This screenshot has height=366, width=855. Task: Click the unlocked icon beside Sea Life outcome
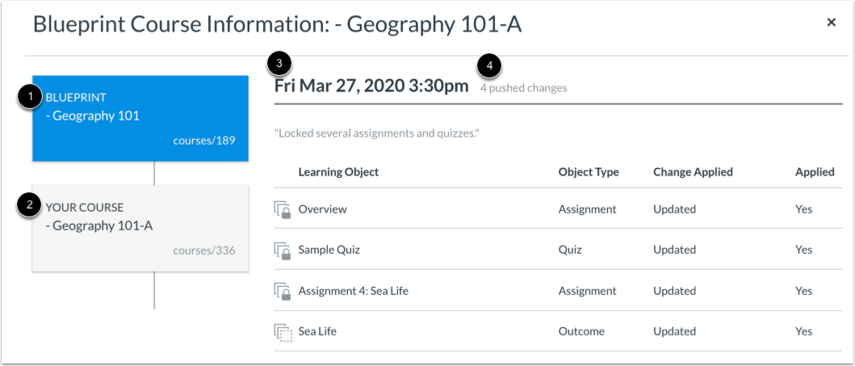click(282, 332)
